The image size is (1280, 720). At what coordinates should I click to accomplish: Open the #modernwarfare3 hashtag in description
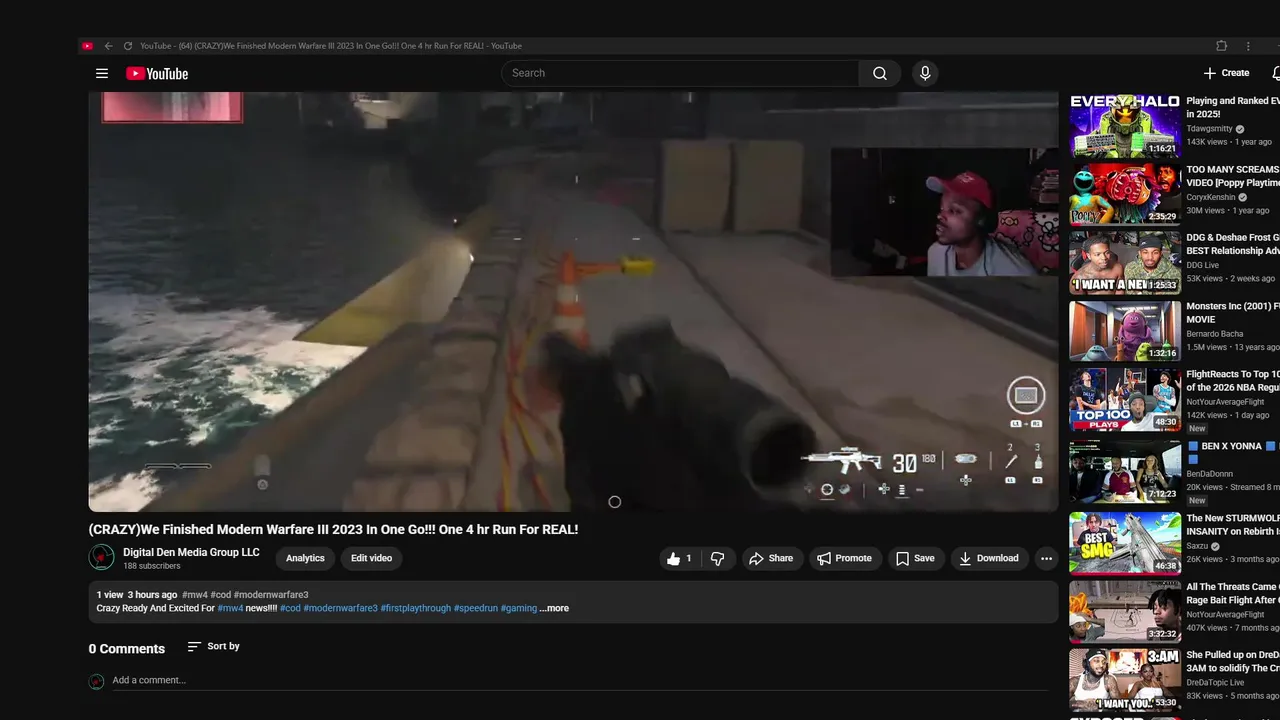pyautogui.click(x=340, y=608)
